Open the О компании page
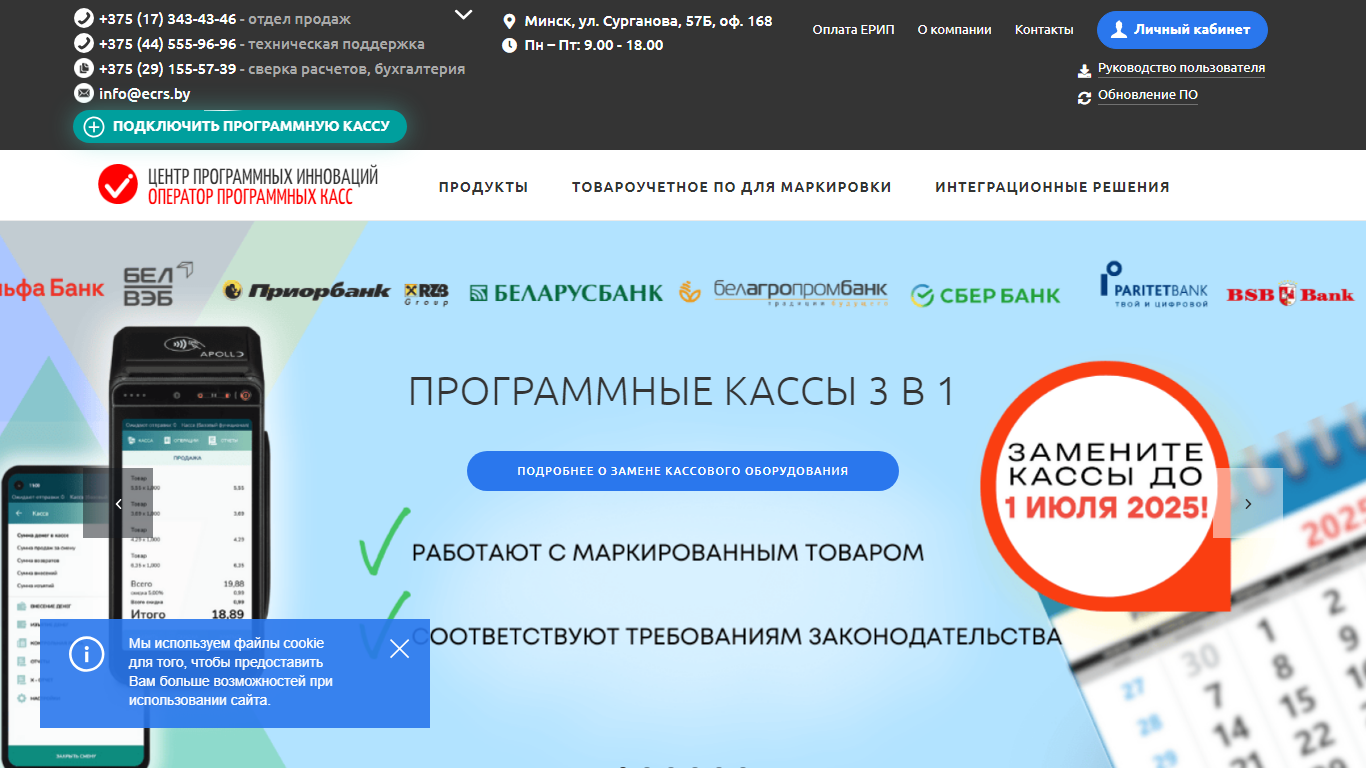Viewport: 1366px width, 768px height. [954, 30]
